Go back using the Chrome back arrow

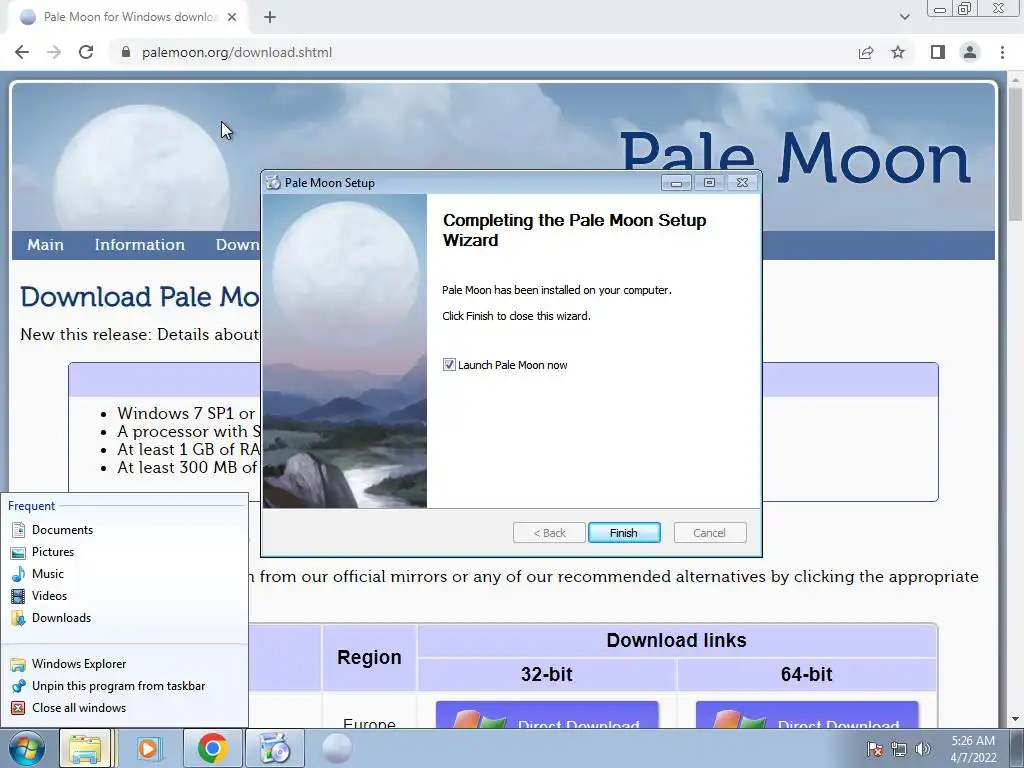22,52
